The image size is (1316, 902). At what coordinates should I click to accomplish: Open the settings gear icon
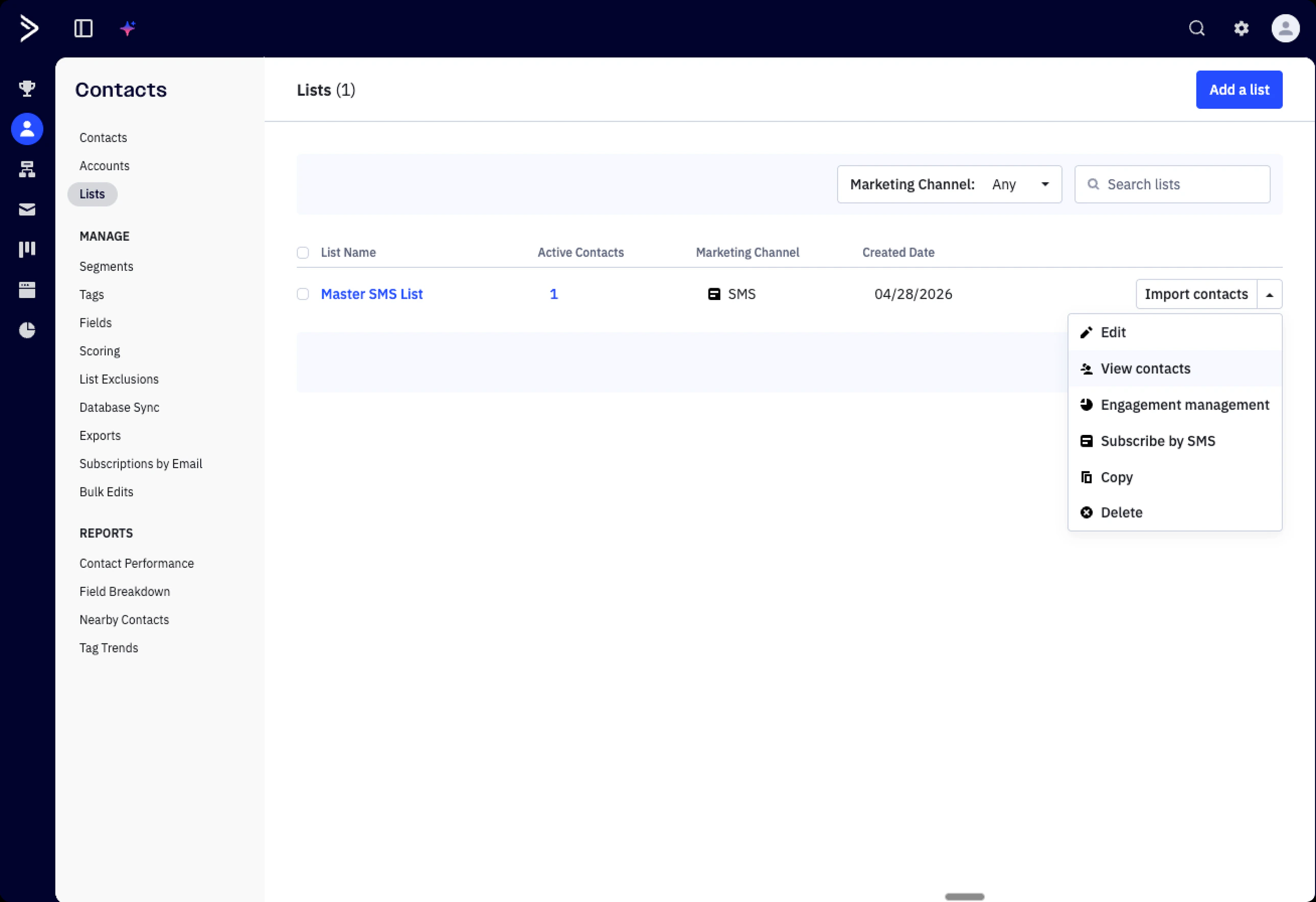(1241, 28)
